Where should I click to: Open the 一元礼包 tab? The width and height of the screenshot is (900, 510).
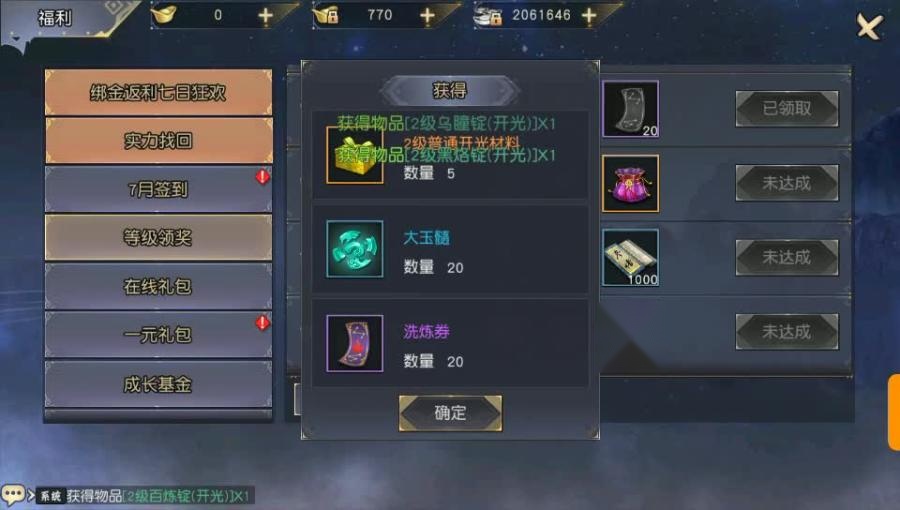click(x=158, y=335)
